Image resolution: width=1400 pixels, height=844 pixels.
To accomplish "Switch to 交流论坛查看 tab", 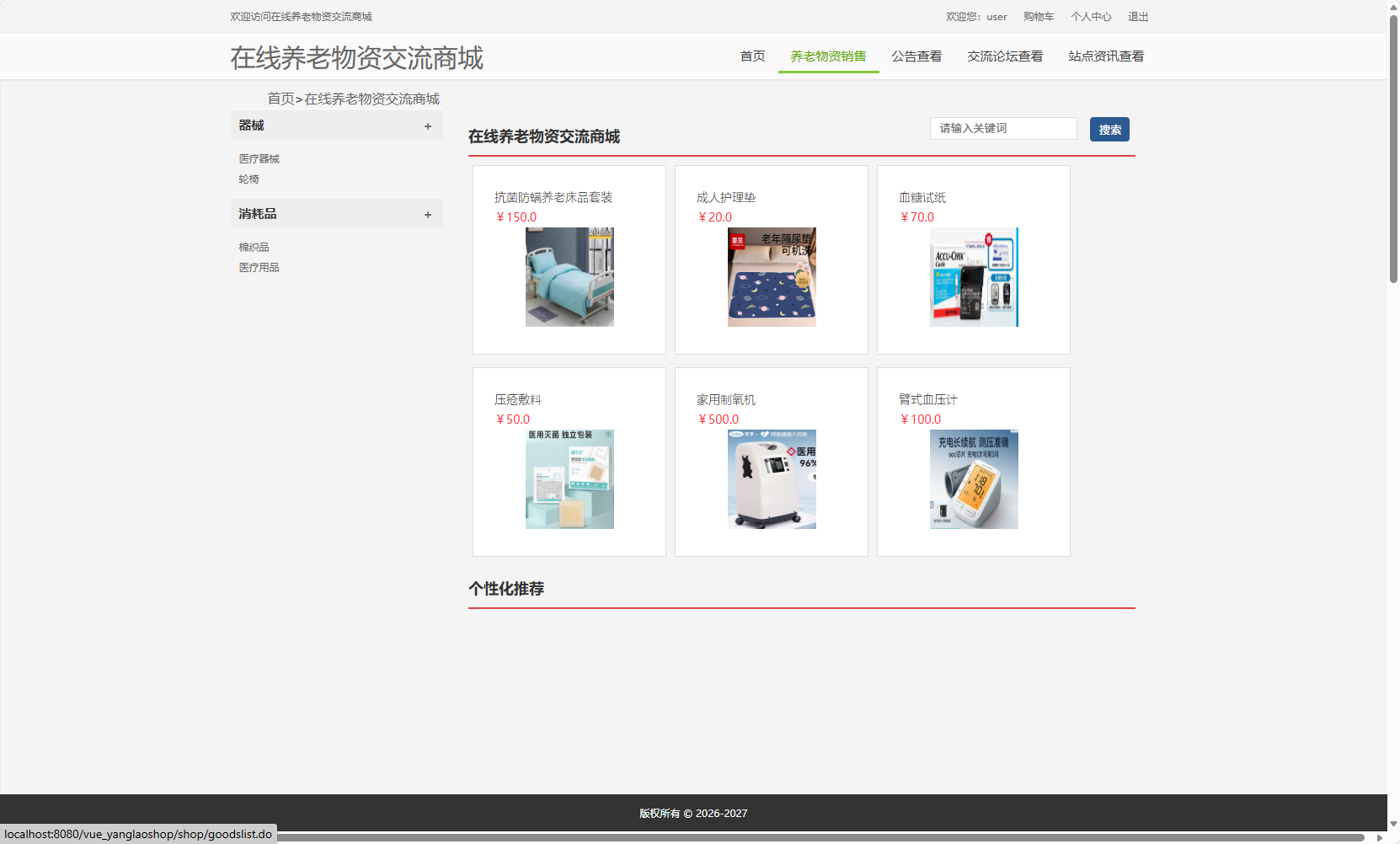I will [x=1005, y=56].
